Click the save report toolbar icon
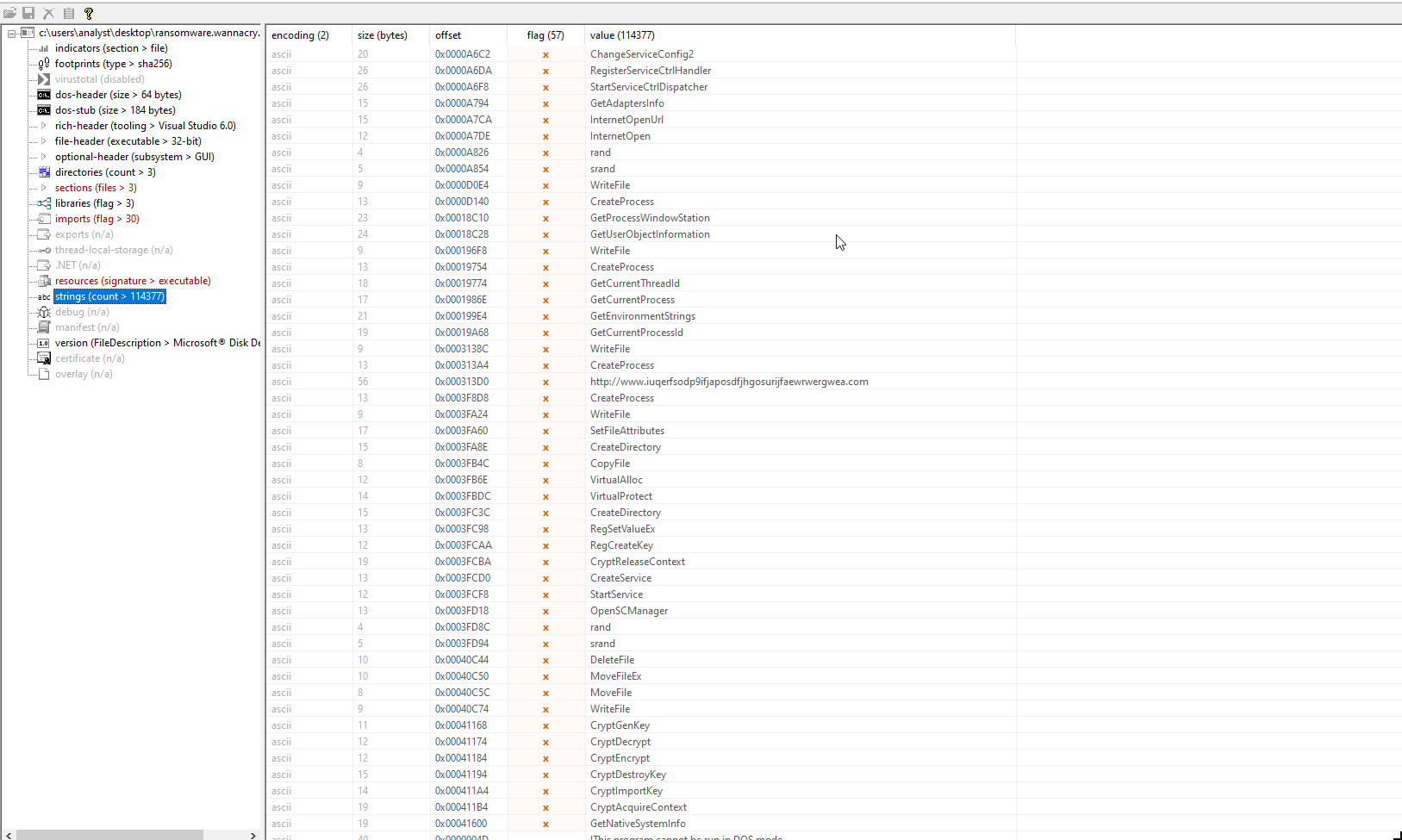This screenshot has width=1402, height=840. point(28,13)
